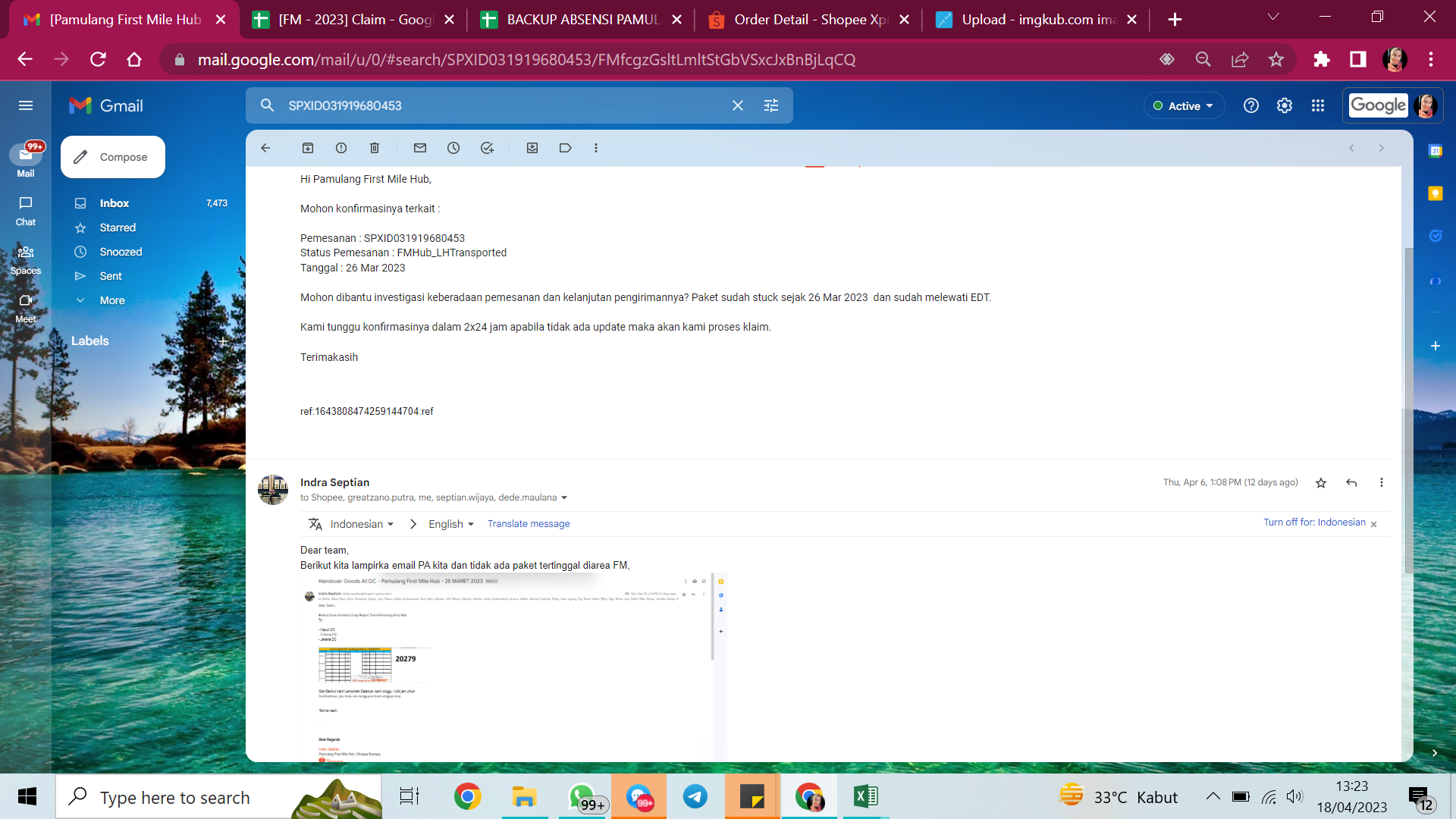Image resolution: width=1456 pixels, height=819 pixels.
Task: Toggle the main menu hamburger
Action: click(x=26, y=105)
